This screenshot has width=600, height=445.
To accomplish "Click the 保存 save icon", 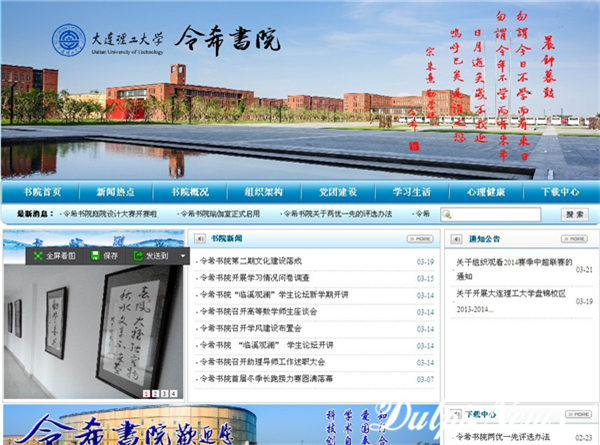I will pos(95,256).
